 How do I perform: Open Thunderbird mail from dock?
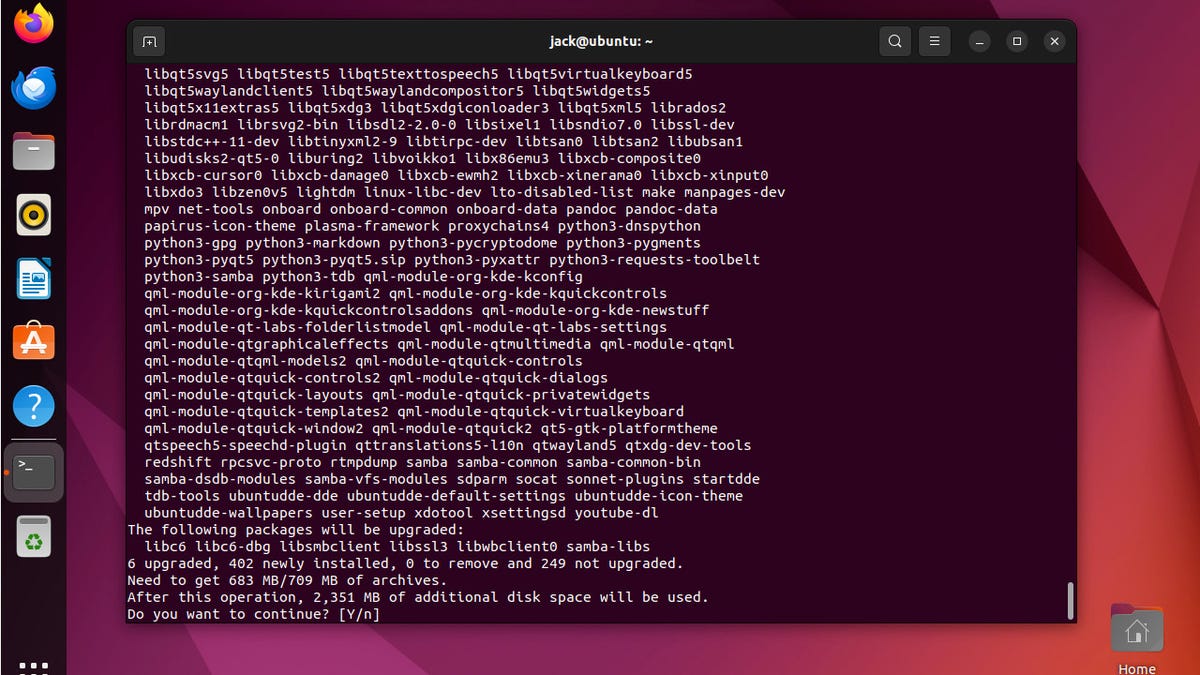tap(34, 88)
